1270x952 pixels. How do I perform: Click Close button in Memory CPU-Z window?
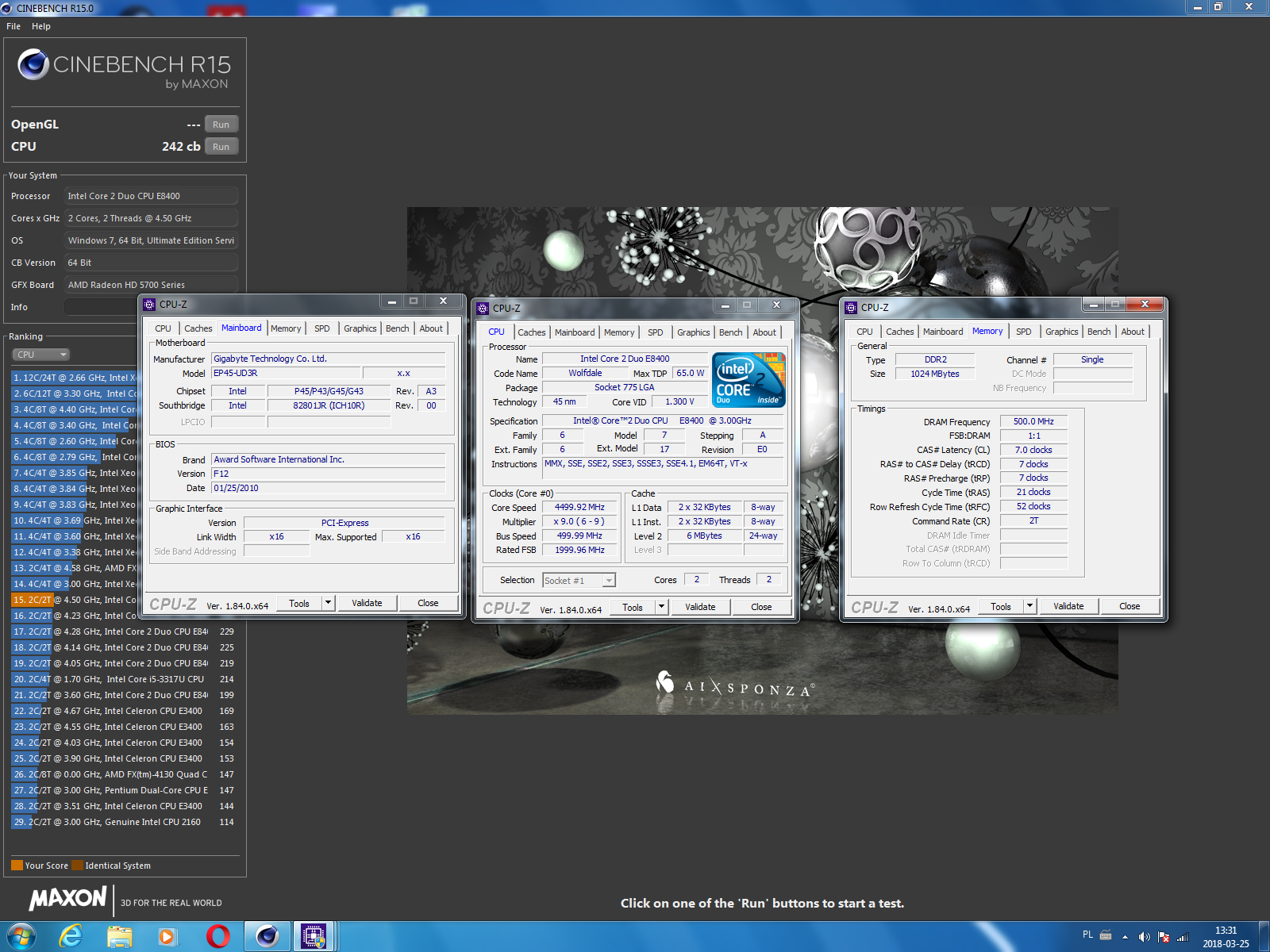(x=1130, y=606)
